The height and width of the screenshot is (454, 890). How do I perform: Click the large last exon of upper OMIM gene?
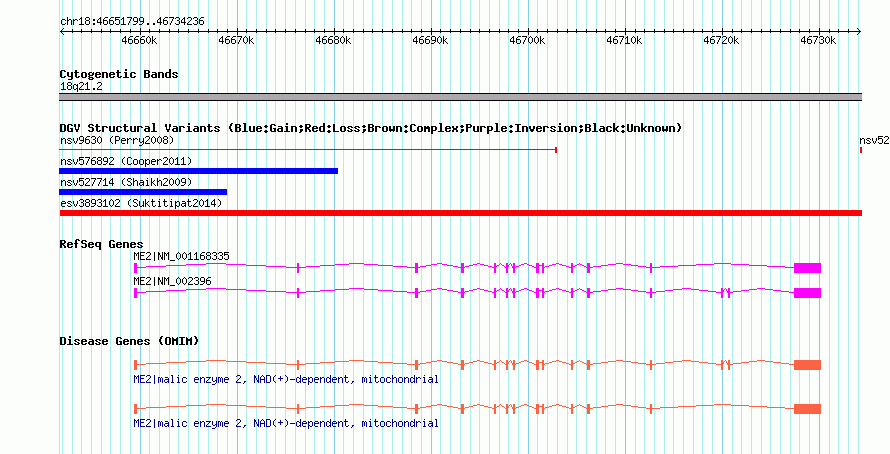807,365
